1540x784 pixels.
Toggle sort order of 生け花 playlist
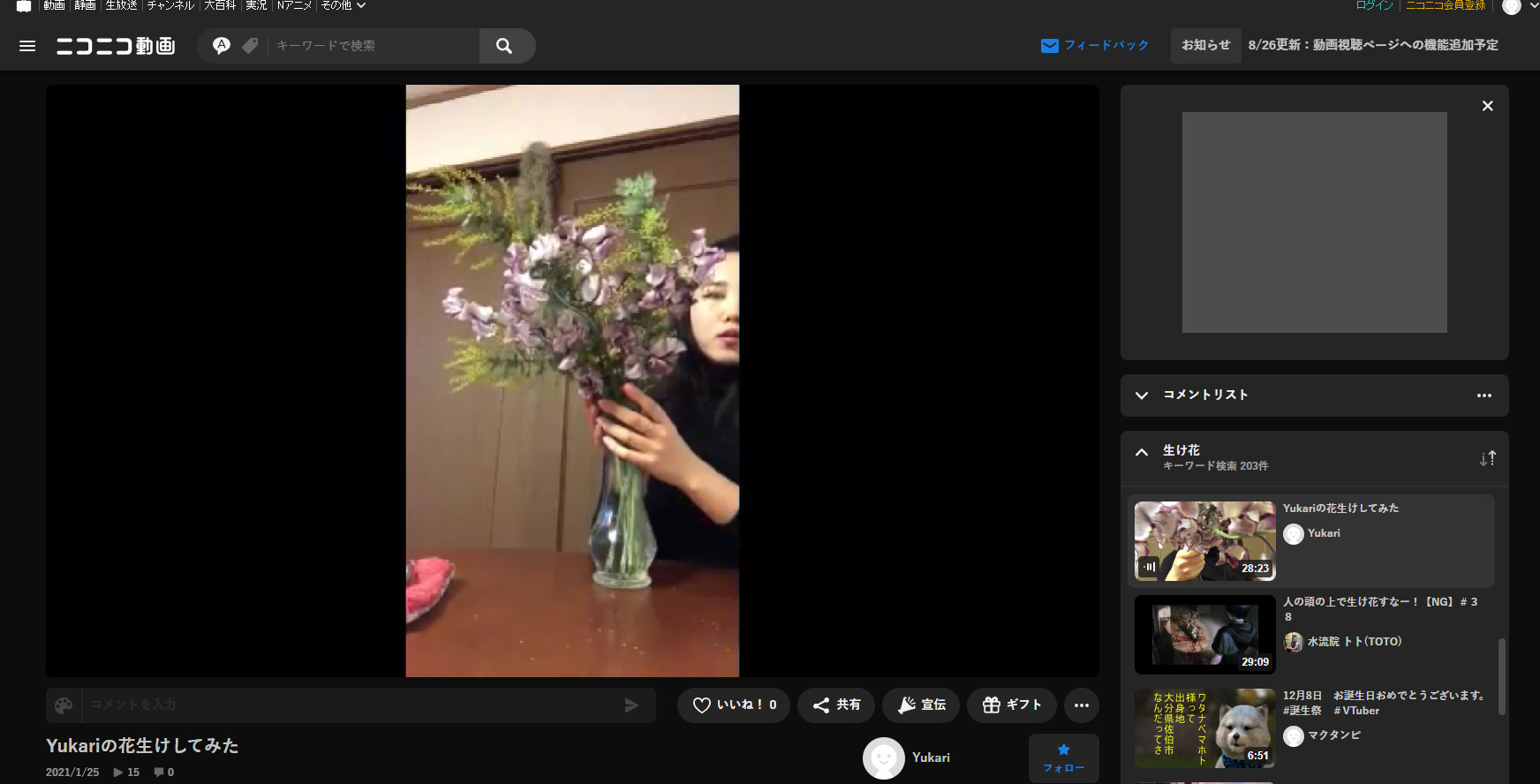point(1488,458)
